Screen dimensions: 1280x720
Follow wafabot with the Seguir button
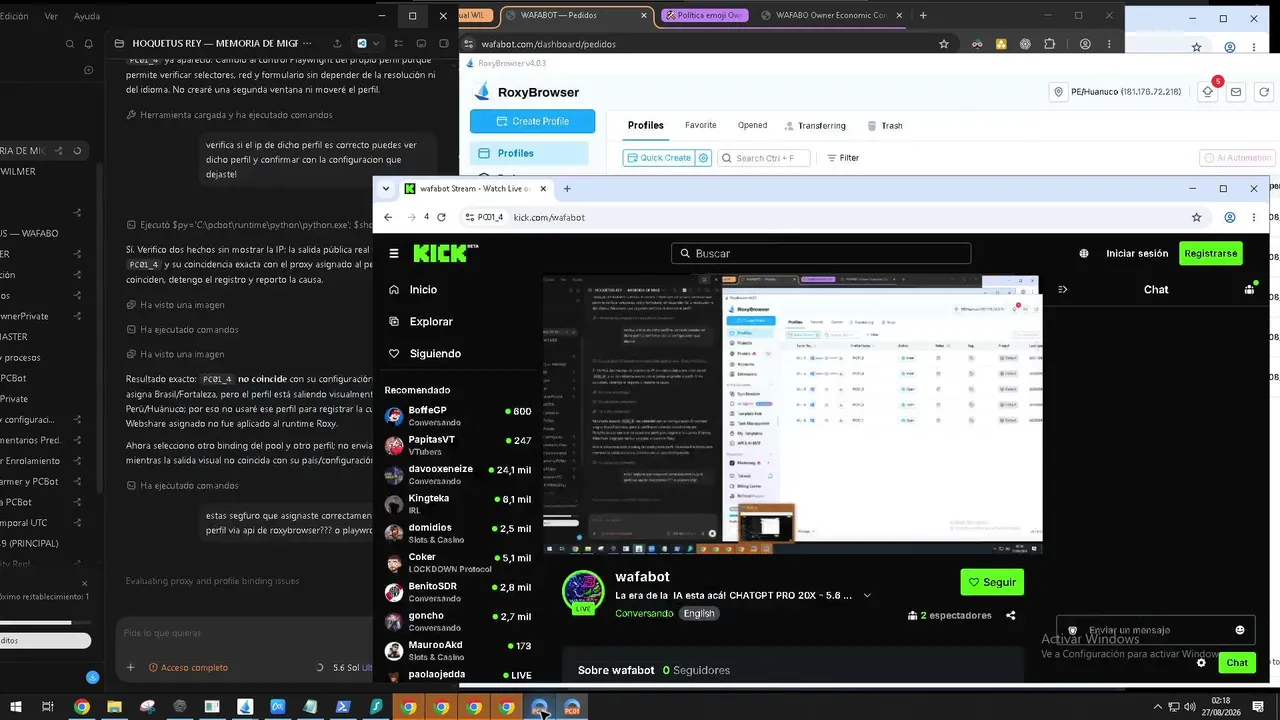point(992,582)
